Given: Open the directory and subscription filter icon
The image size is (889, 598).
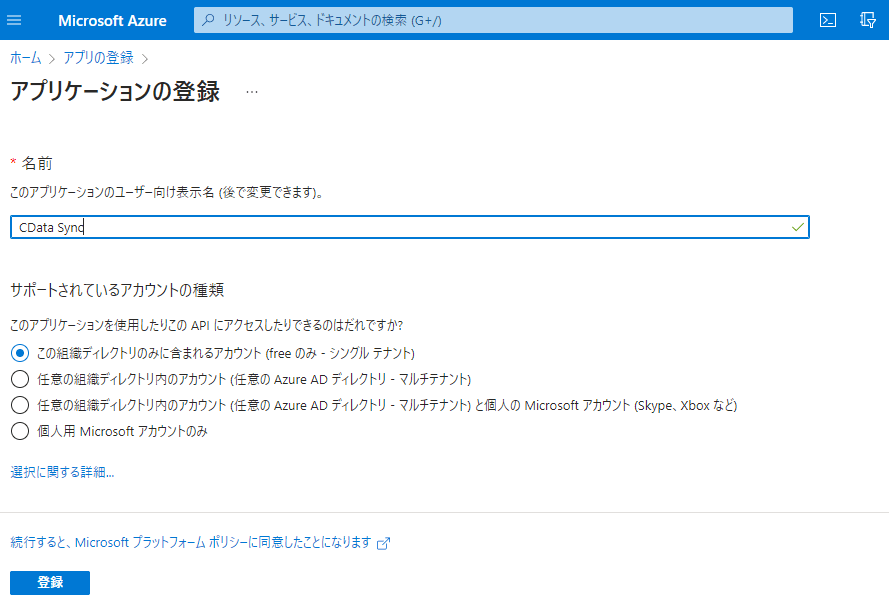Looking at the screenshot, I should click(x=867, y=20).
